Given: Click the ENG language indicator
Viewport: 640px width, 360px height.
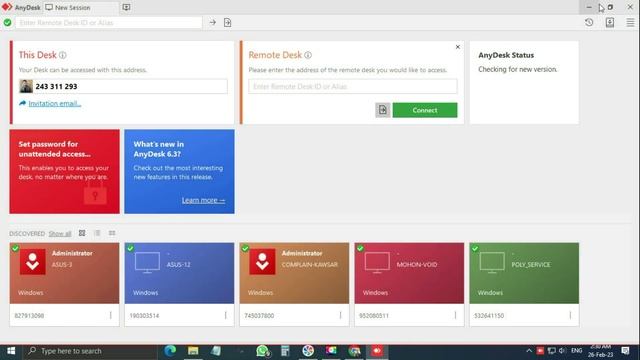Looking at the screenshot, I should pyautogui.click(x=576, y=351).
